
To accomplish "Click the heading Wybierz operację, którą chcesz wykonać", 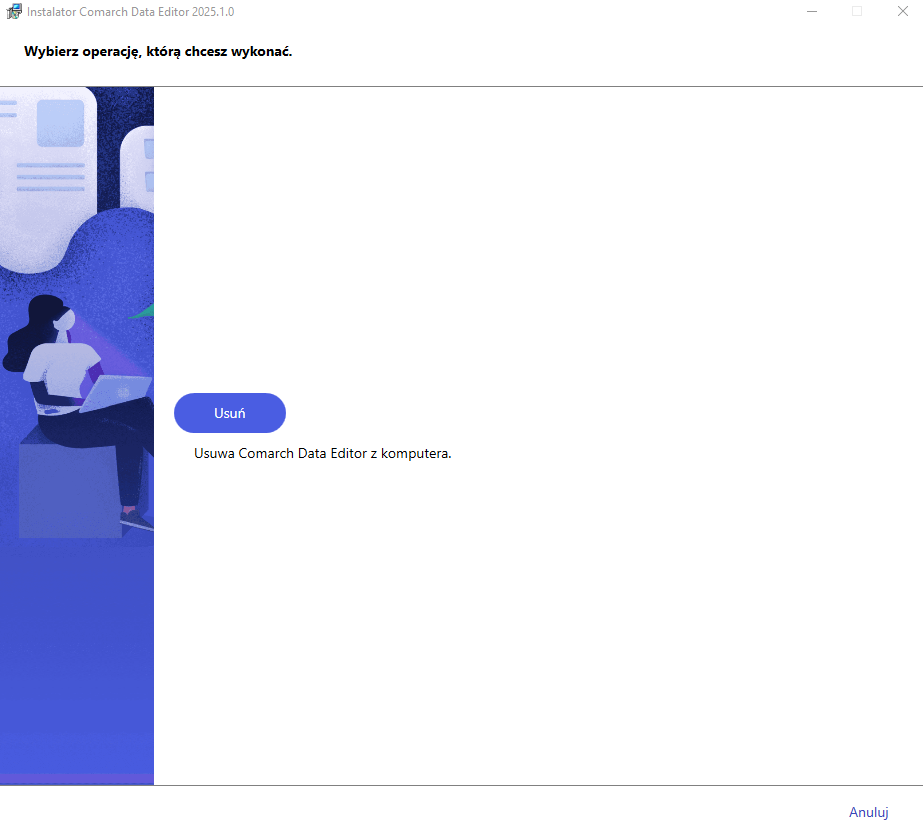I will click(158, 52).
